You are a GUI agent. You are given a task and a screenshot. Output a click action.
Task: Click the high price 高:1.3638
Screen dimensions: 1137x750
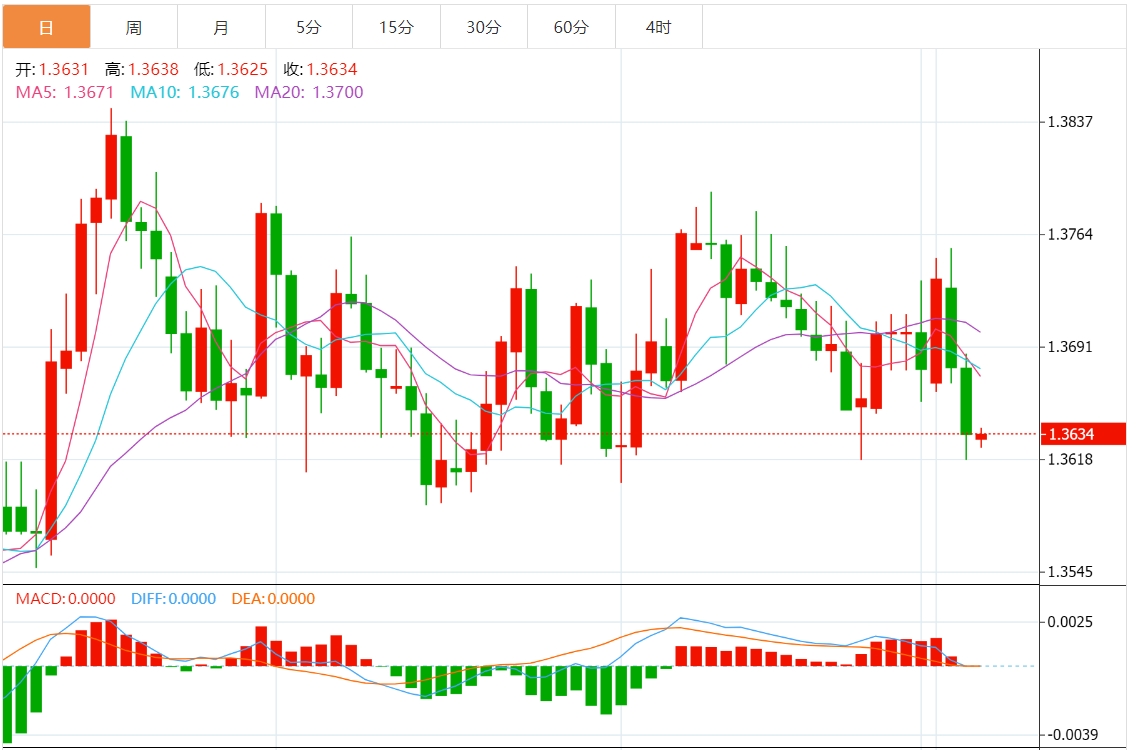click(x=141, y=70)
